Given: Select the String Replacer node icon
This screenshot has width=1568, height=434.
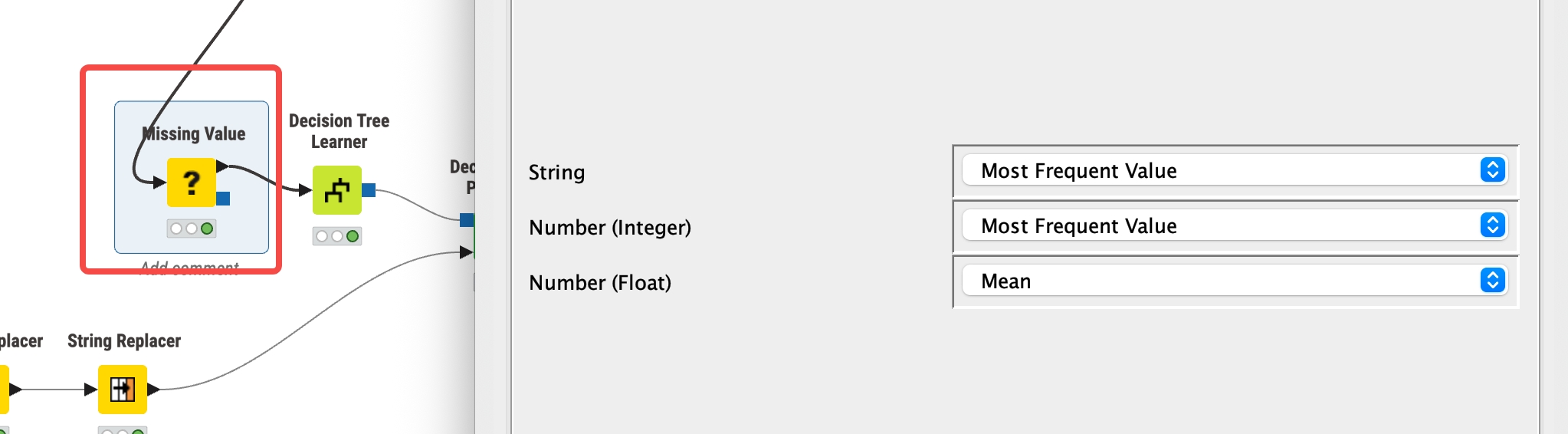Looking at the screenshot, I should coord(123,390).
